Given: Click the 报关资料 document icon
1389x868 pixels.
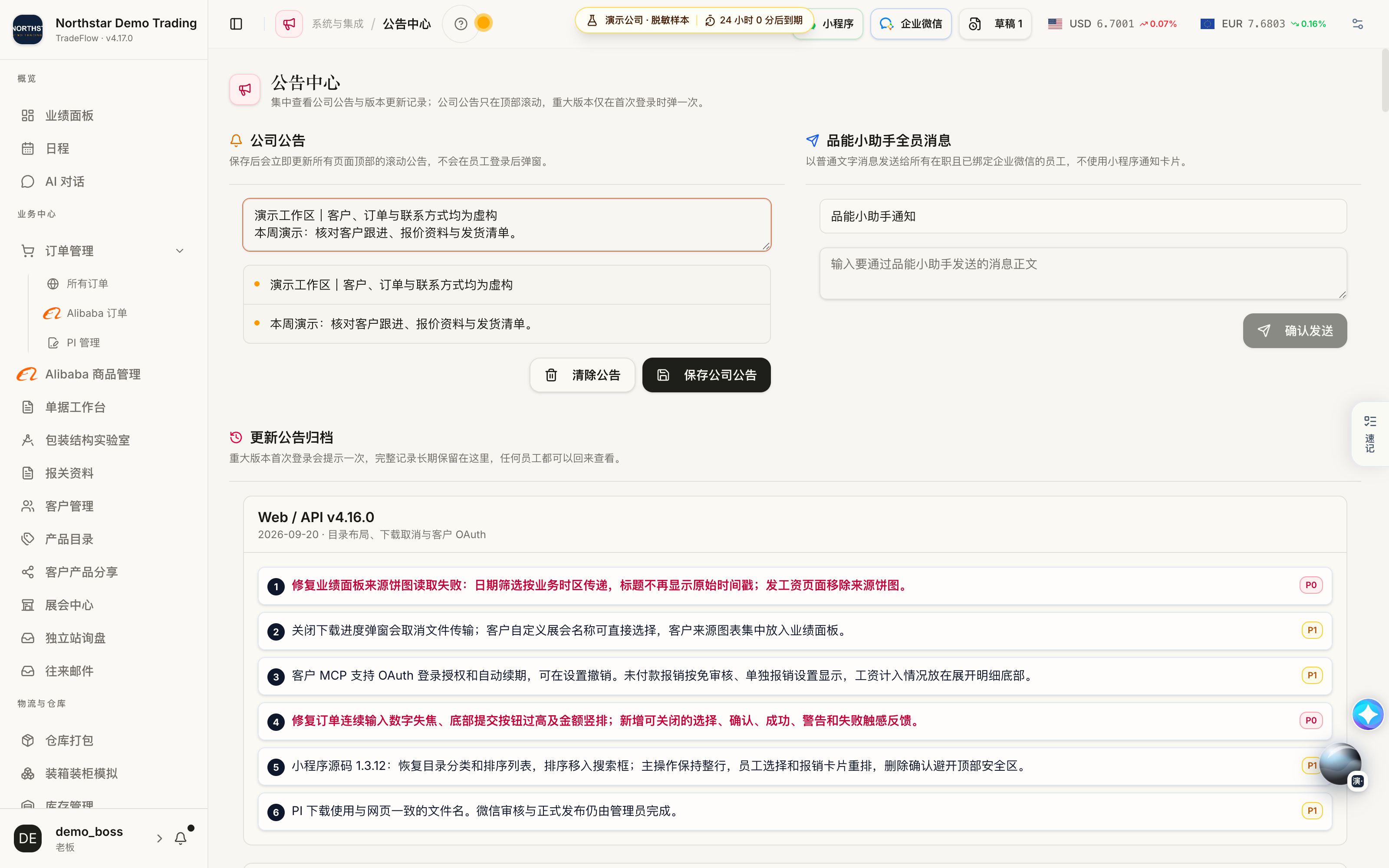Looking at the screenshot, I should point(27,473).
